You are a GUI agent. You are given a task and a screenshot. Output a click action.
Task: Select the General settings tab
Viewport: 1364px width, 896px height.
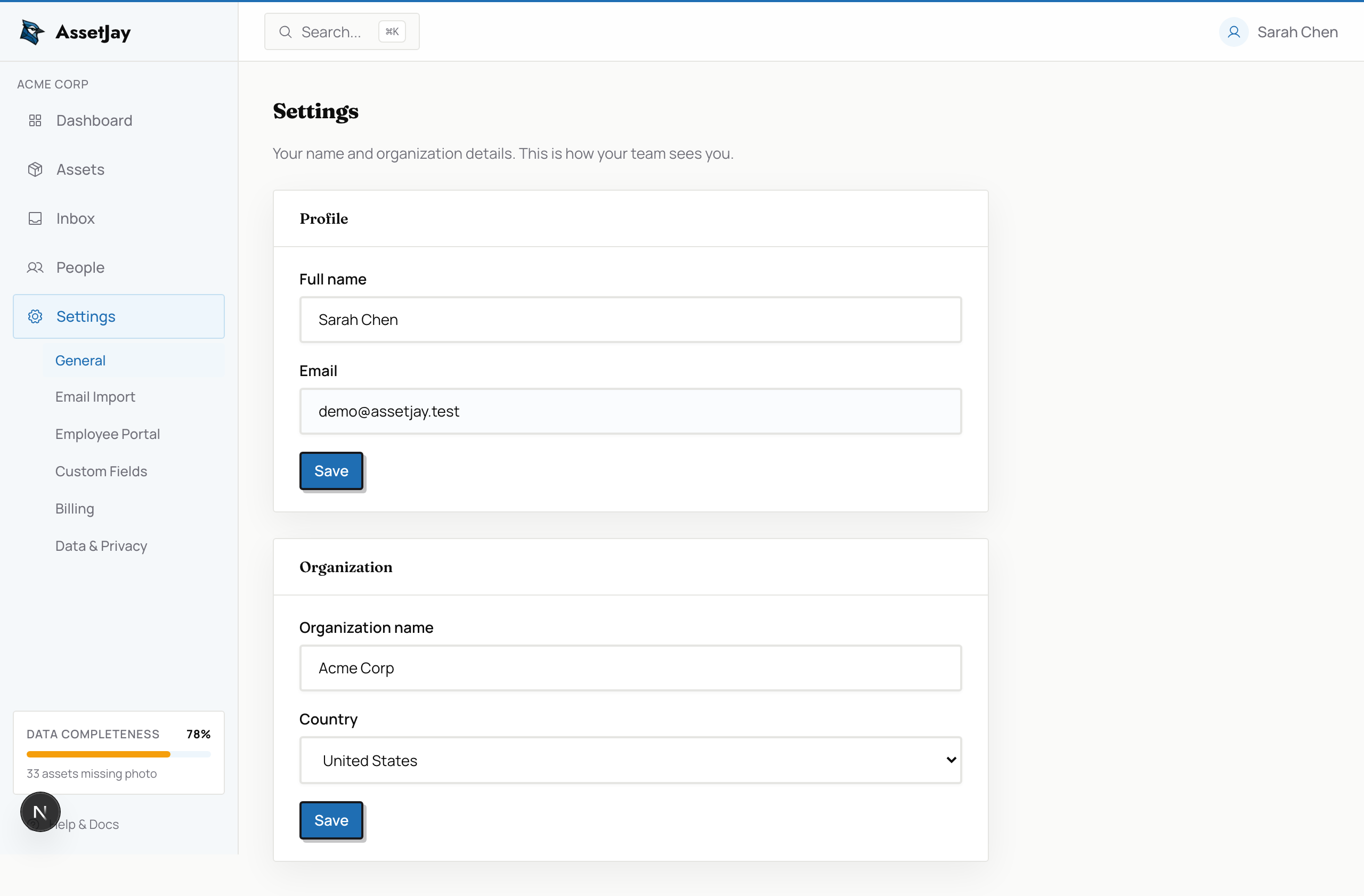point(80,360)
